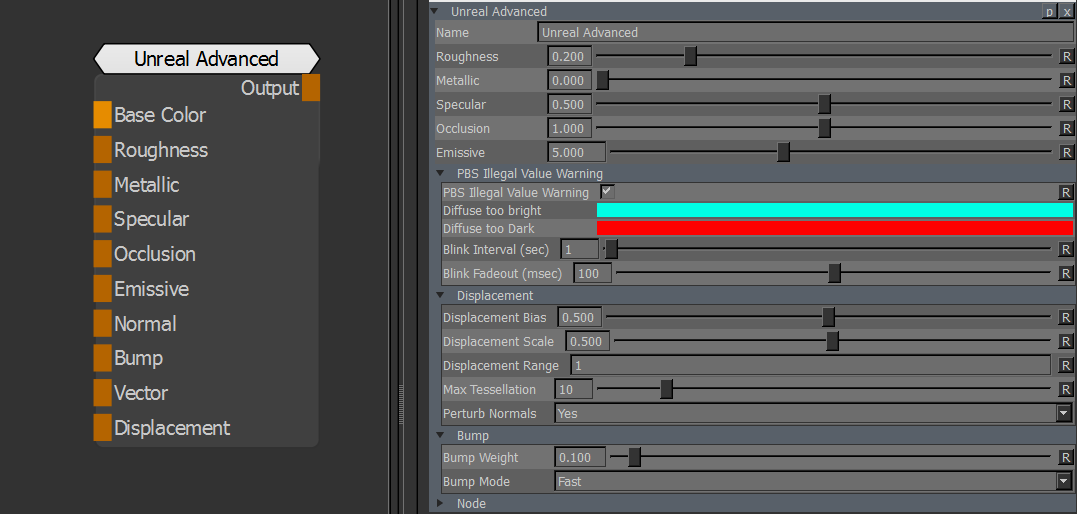The width and height of the screenshot is (1077, 514).
Task: Click the node Output port
Action: pos(311,88)
